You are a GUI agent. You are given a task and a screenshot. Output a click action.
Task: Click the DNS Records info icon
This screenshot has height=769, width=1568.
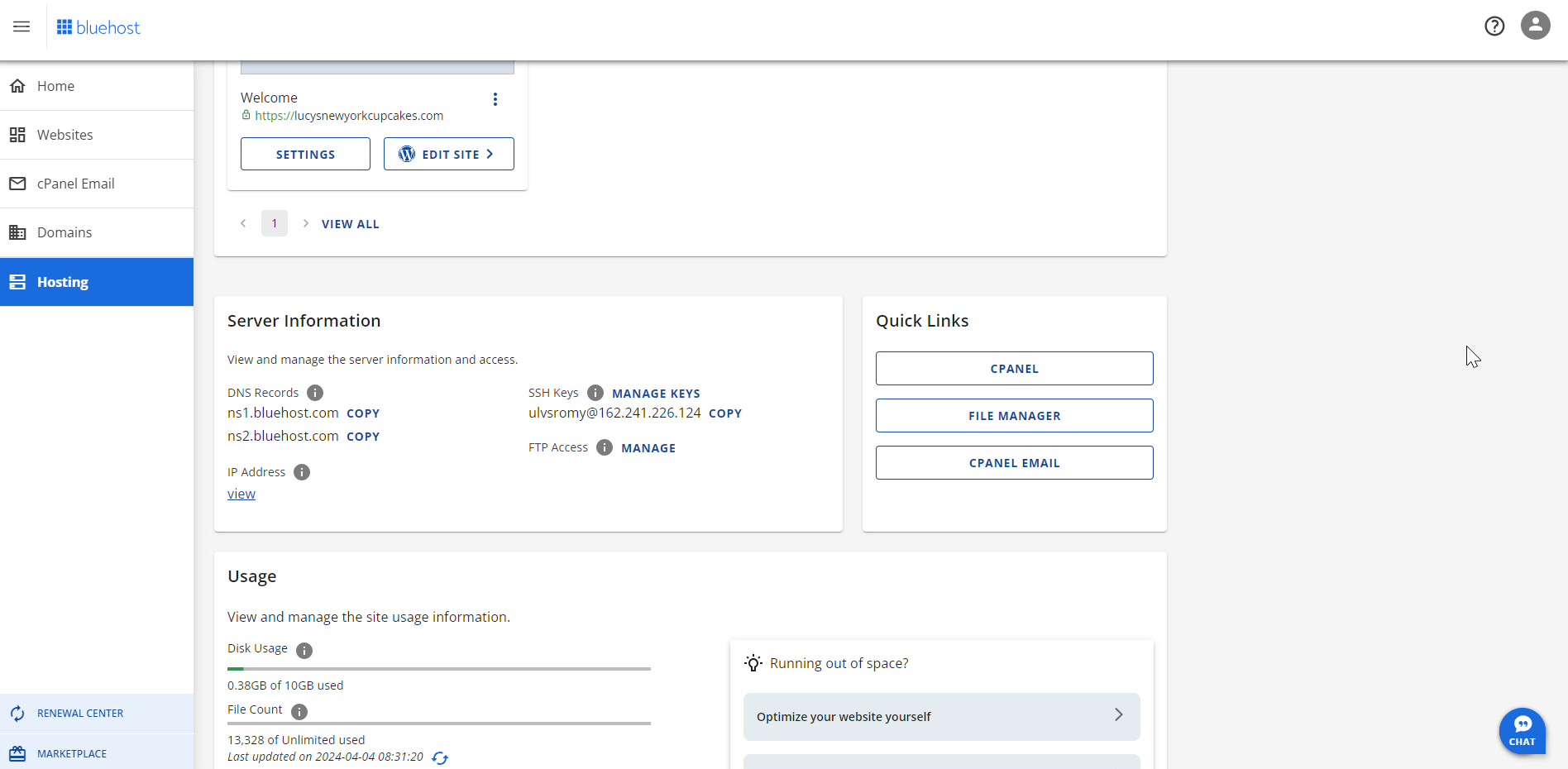314,393
